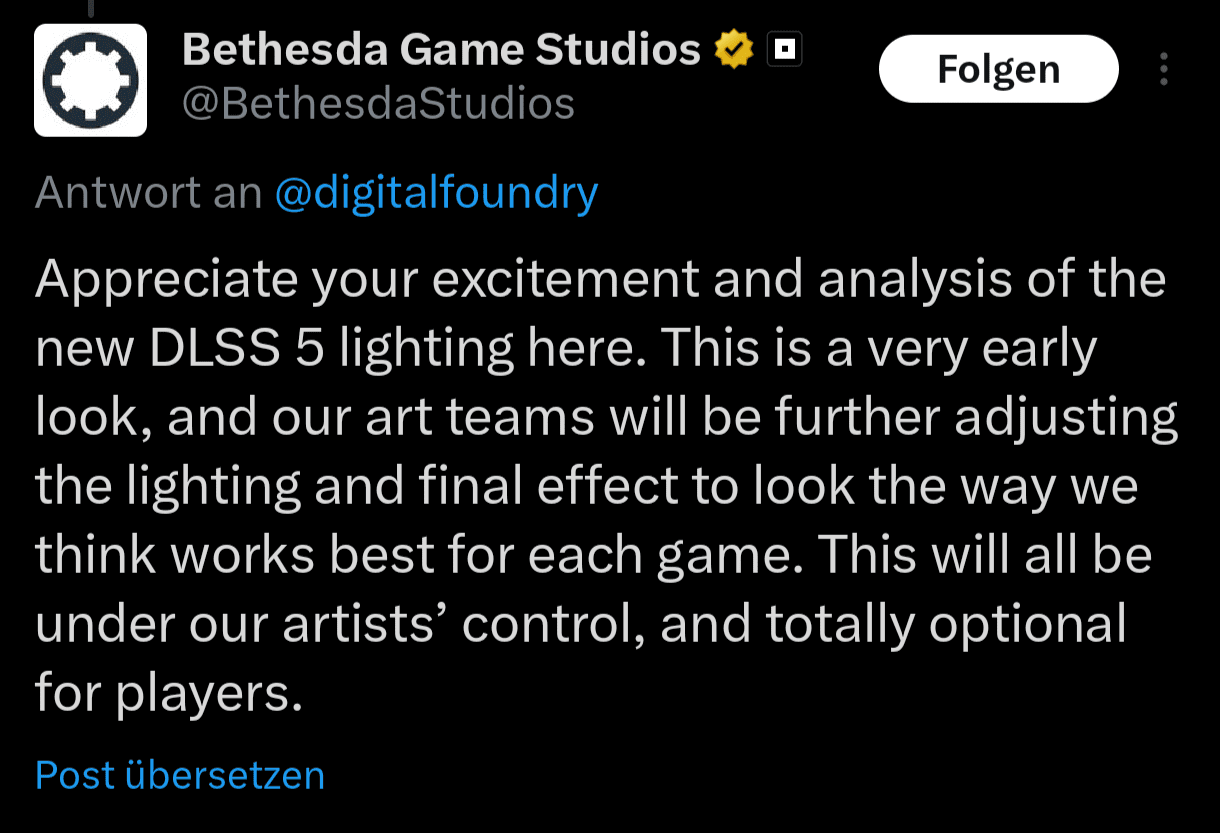
Task: Click the word "artists'" in the post
Action: pos(365,625)
